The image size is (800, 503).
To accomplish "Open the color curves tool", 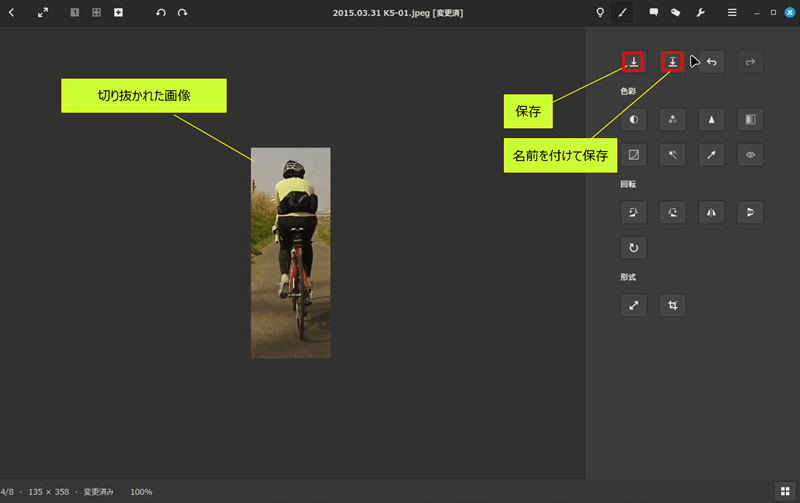I will point(634,155).
